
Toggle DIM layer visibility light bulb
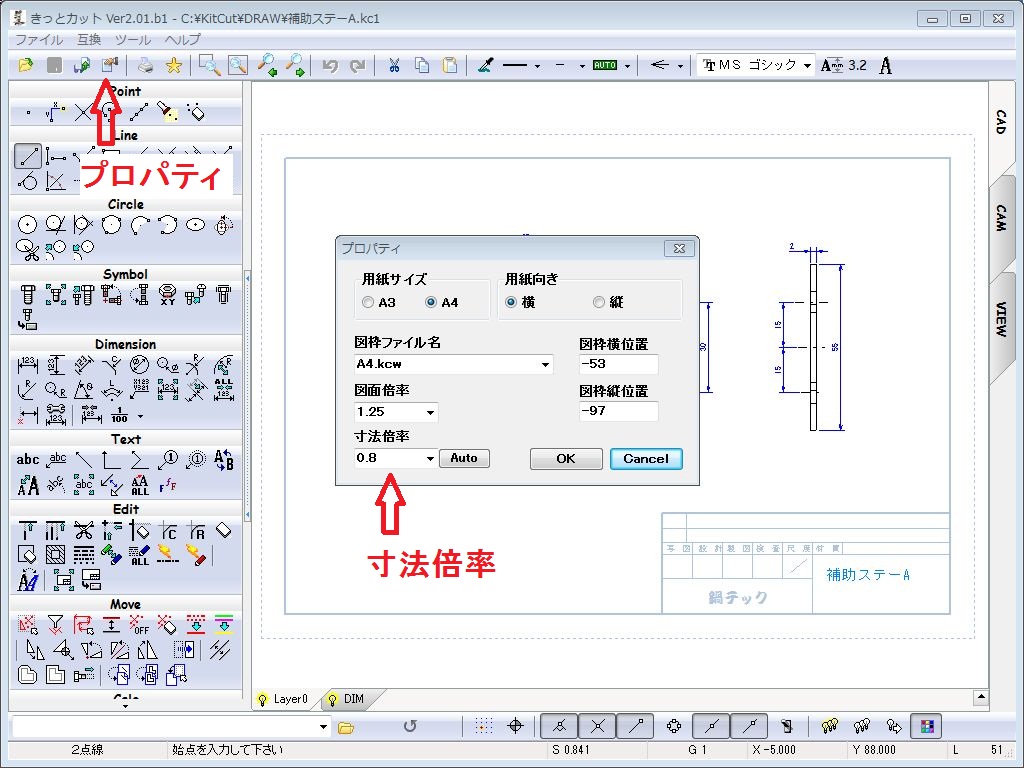[x=332, y=699]
